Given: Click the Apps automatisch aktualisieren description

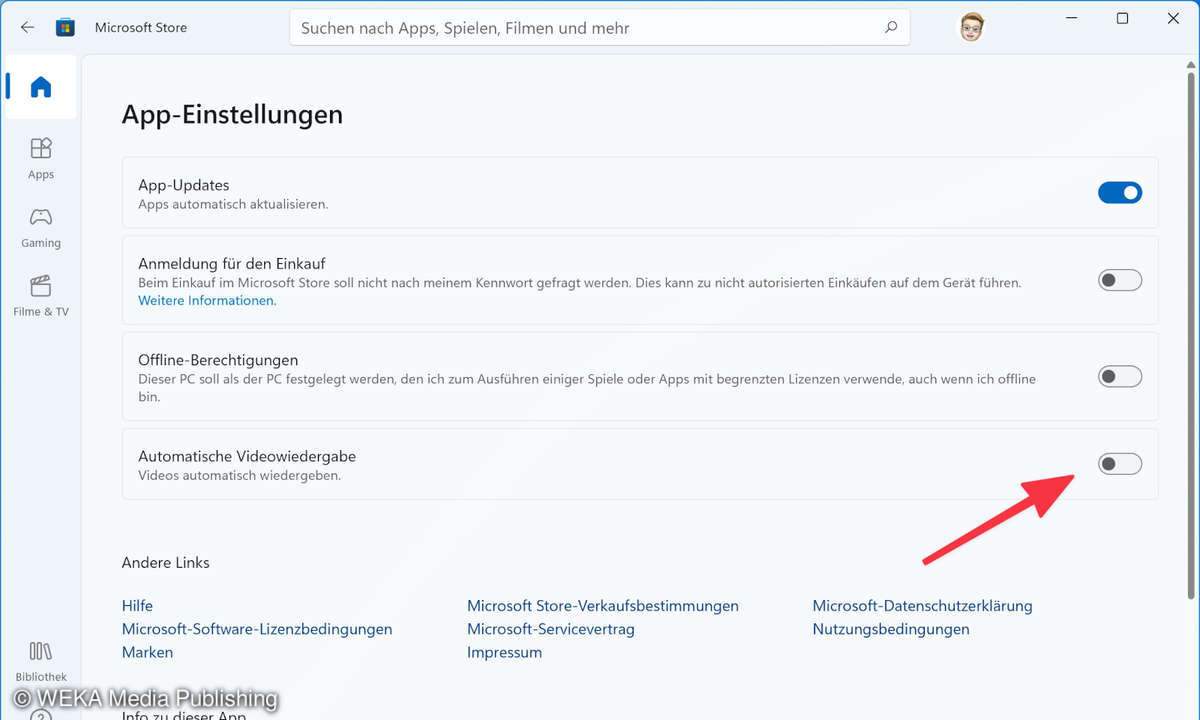Looking at the screenshot, I should pyautogui.click(x=233, y=204).
